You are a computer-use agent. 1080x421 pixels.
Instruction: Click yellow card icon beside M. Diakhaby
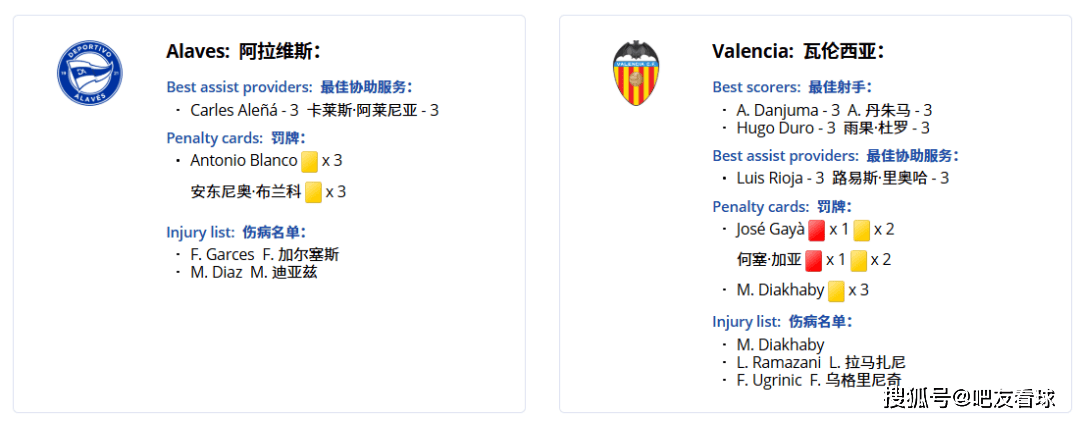(x=836, y=291)
